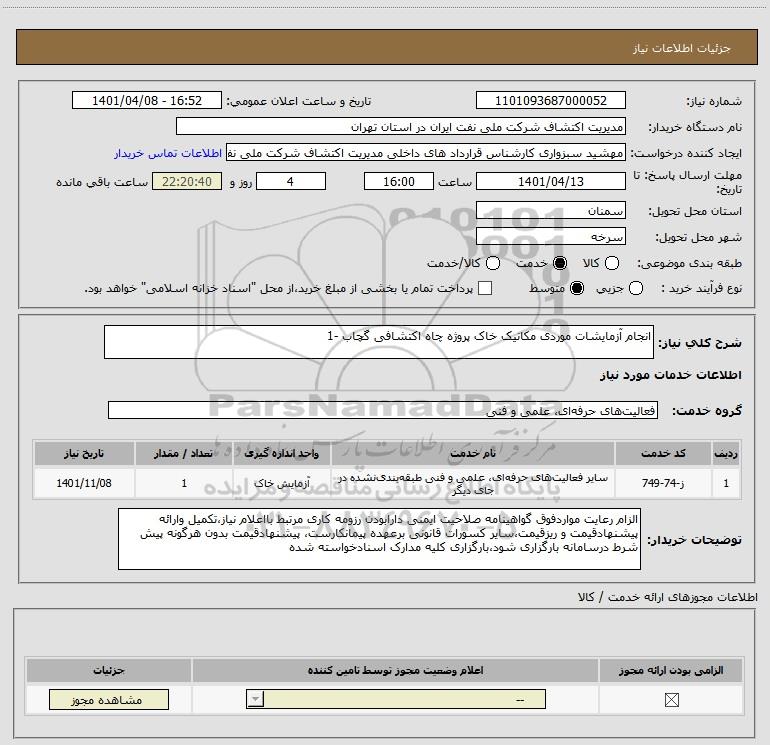770x745 pixels.
Task: Click the اعلام وضعیت مجوز header
Action: (x=395, y=670)
